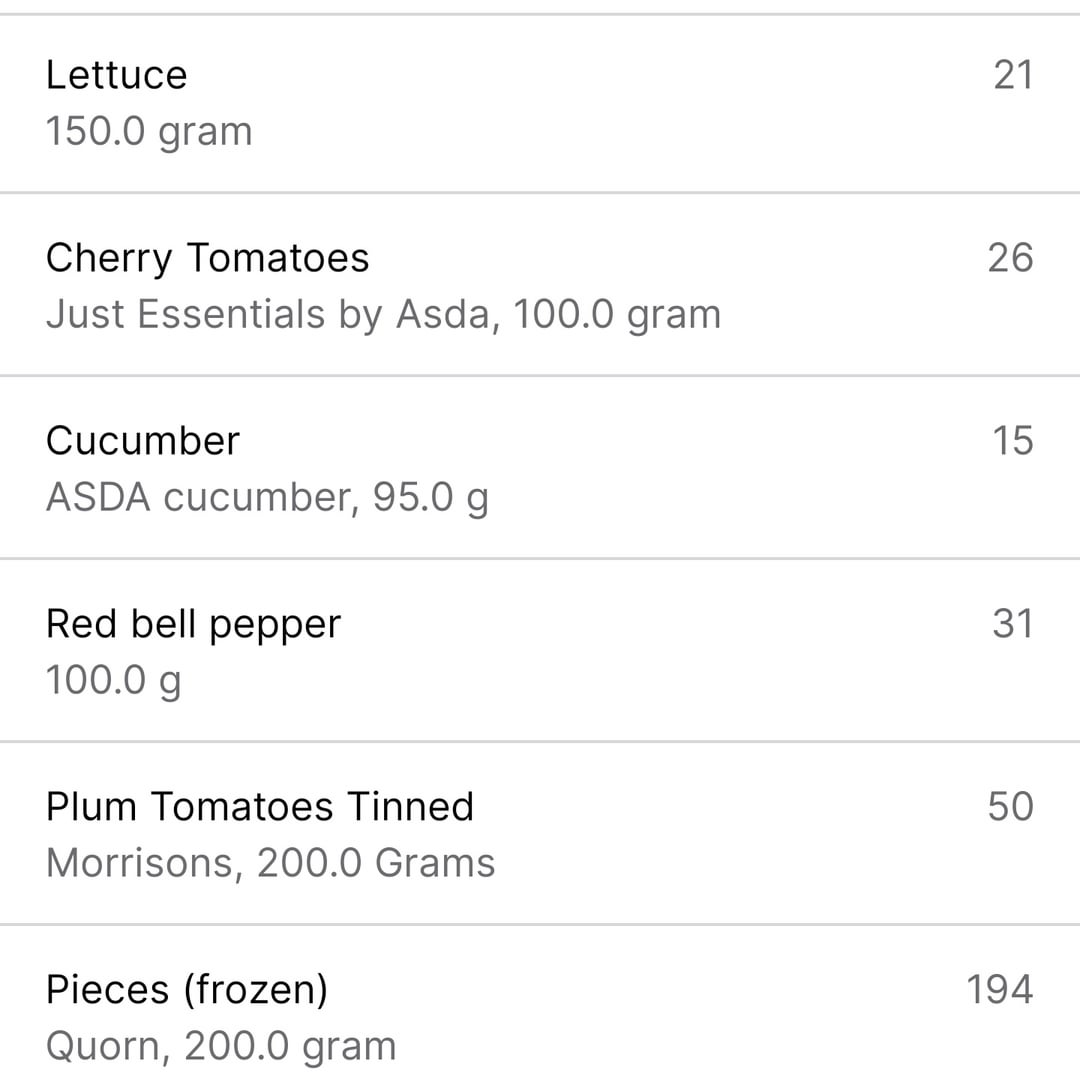Open the Cucumber food entry

pyautogui.click(x=540, y=468)
